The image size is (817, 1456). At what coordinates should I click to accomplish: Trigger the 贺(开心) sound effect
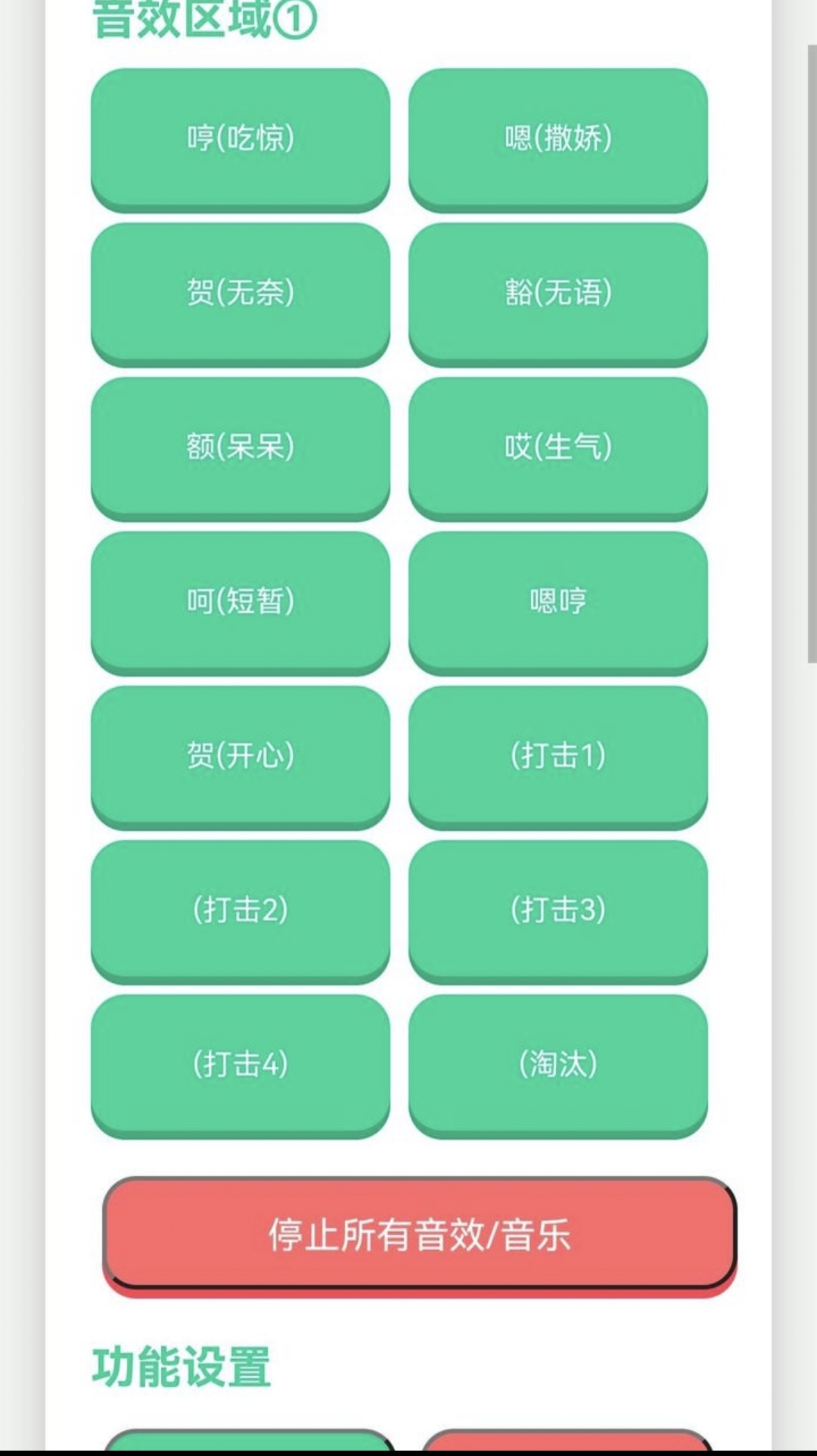pyautogui.click(x=241, y=755)
